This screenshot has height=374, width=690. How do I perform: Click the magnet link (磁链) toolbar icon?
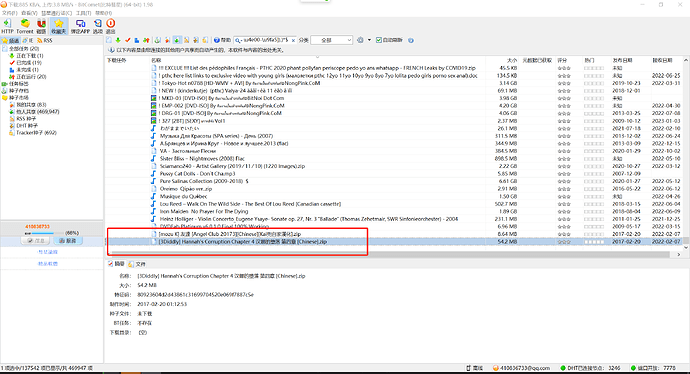tap(41, 26)
